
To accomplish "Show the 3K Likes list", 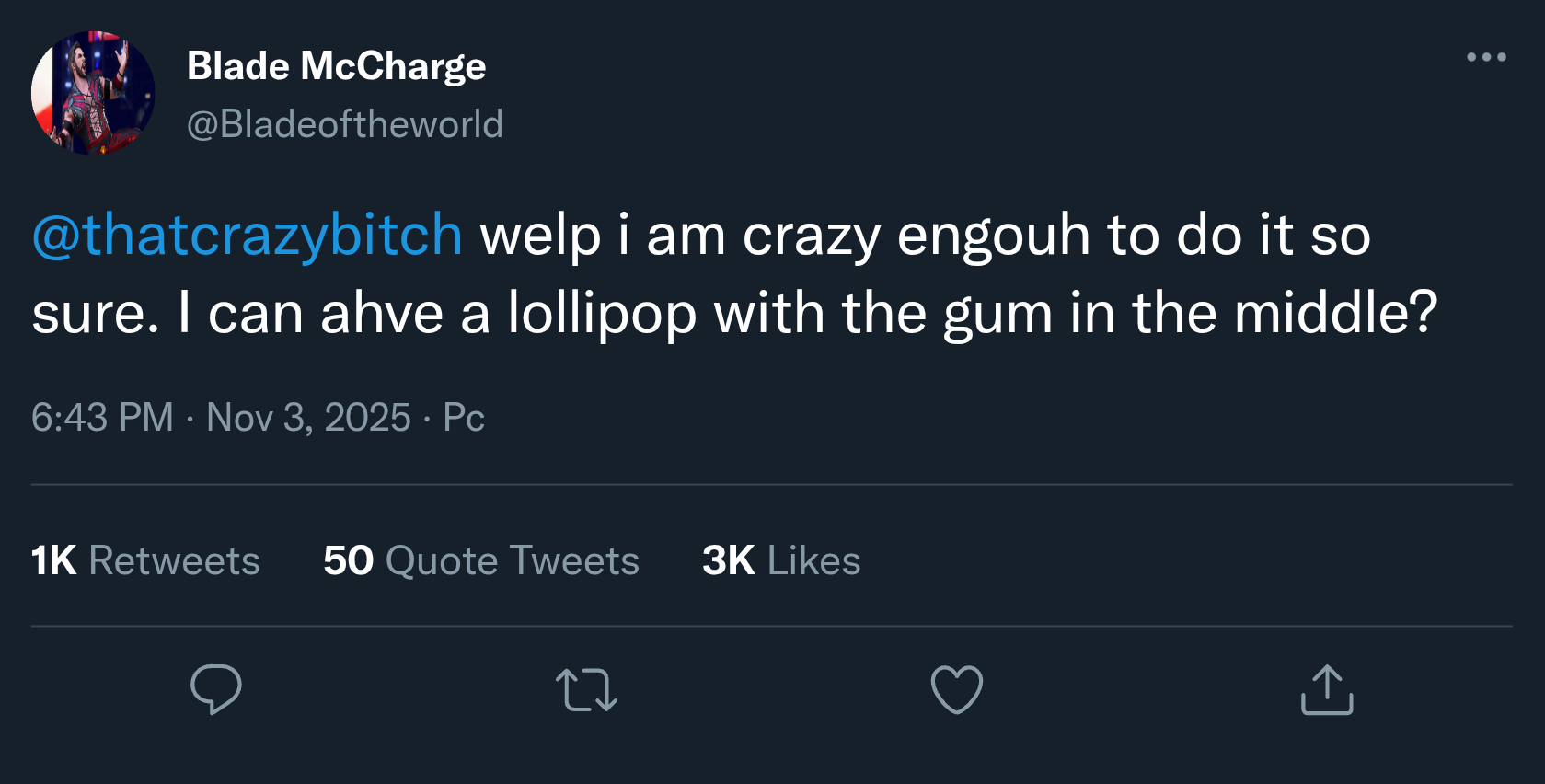I will pos(781,560).
